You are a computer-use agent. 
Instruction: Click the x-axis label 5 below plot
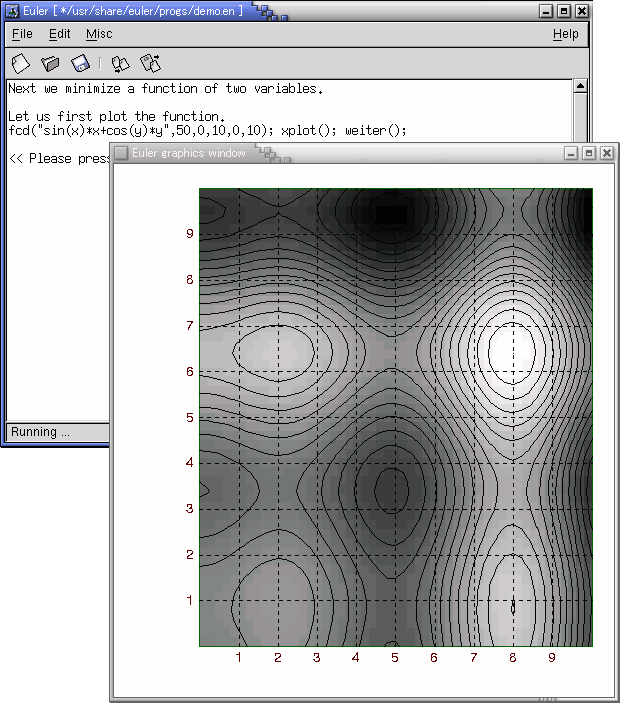pyautogui.click(x=395, y=658)
